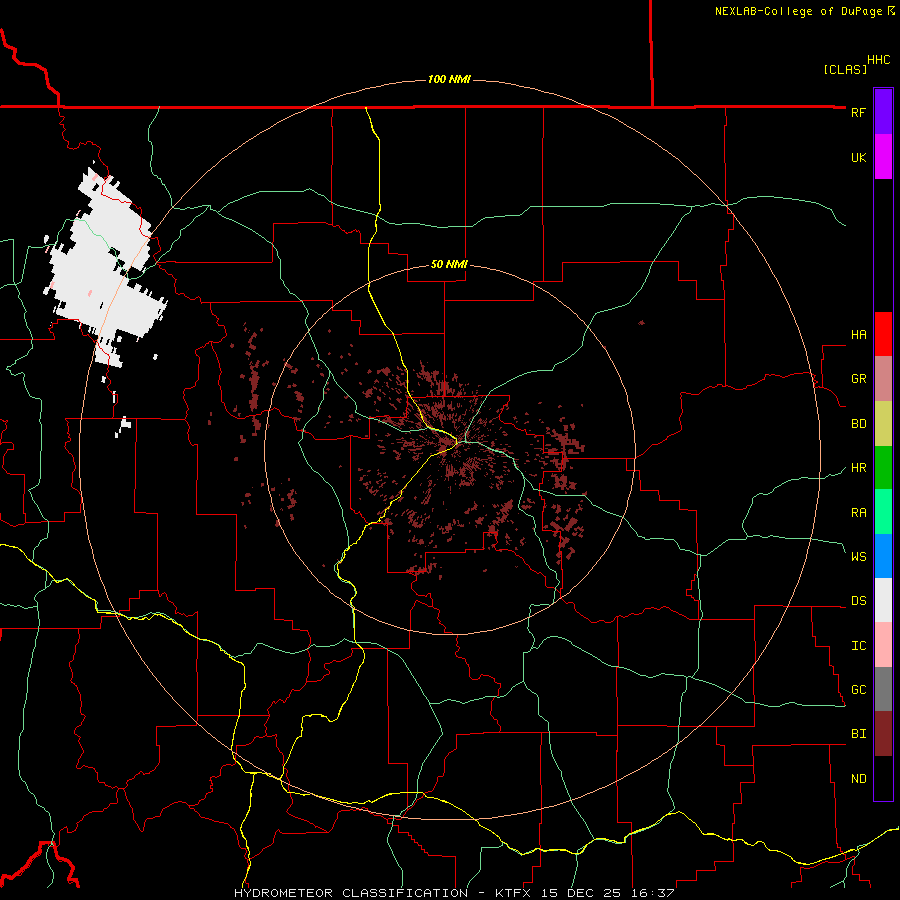Click the BI brown legend swatch
Viewport: 900px width, 900px height.
pos(883,734)
